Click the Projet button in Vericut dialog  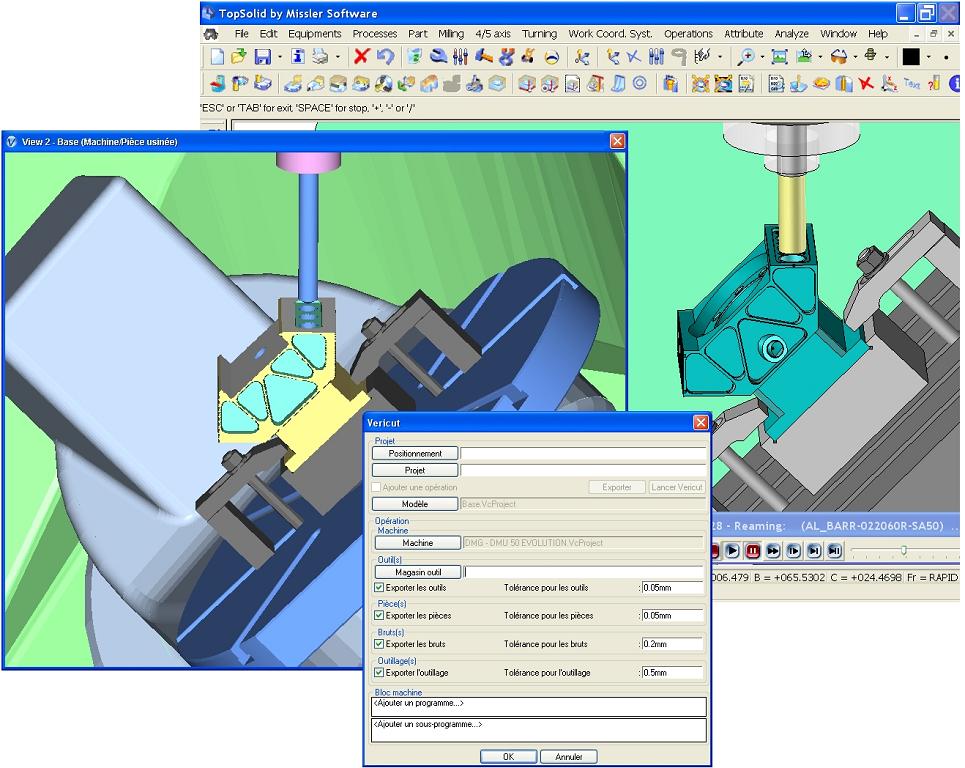(x=415, y=470)
